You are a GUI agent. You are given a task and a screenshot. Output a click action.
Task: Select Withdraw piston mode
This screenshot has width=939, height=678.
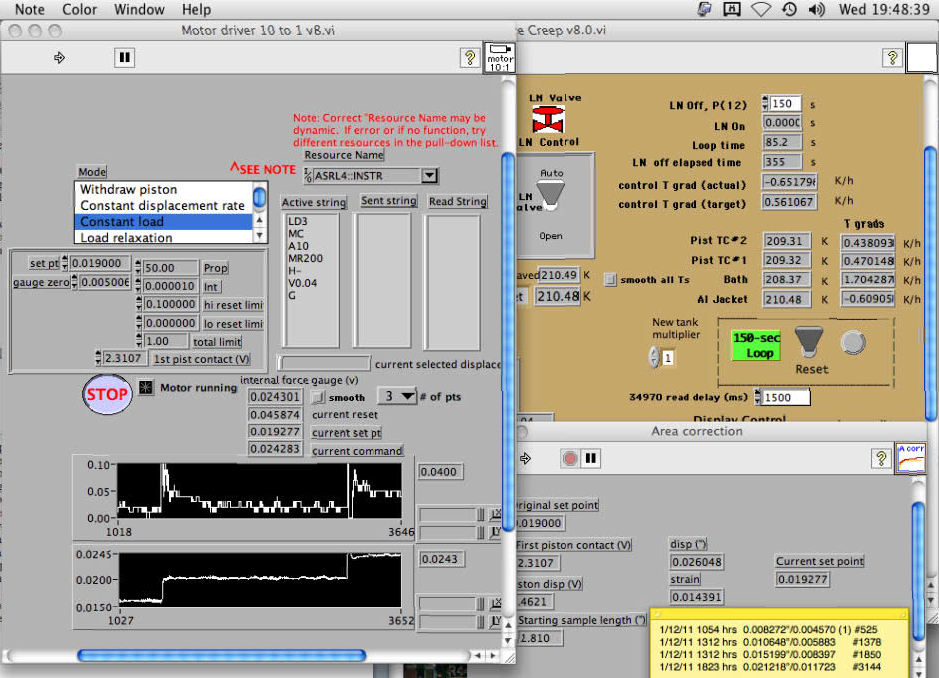128,189
